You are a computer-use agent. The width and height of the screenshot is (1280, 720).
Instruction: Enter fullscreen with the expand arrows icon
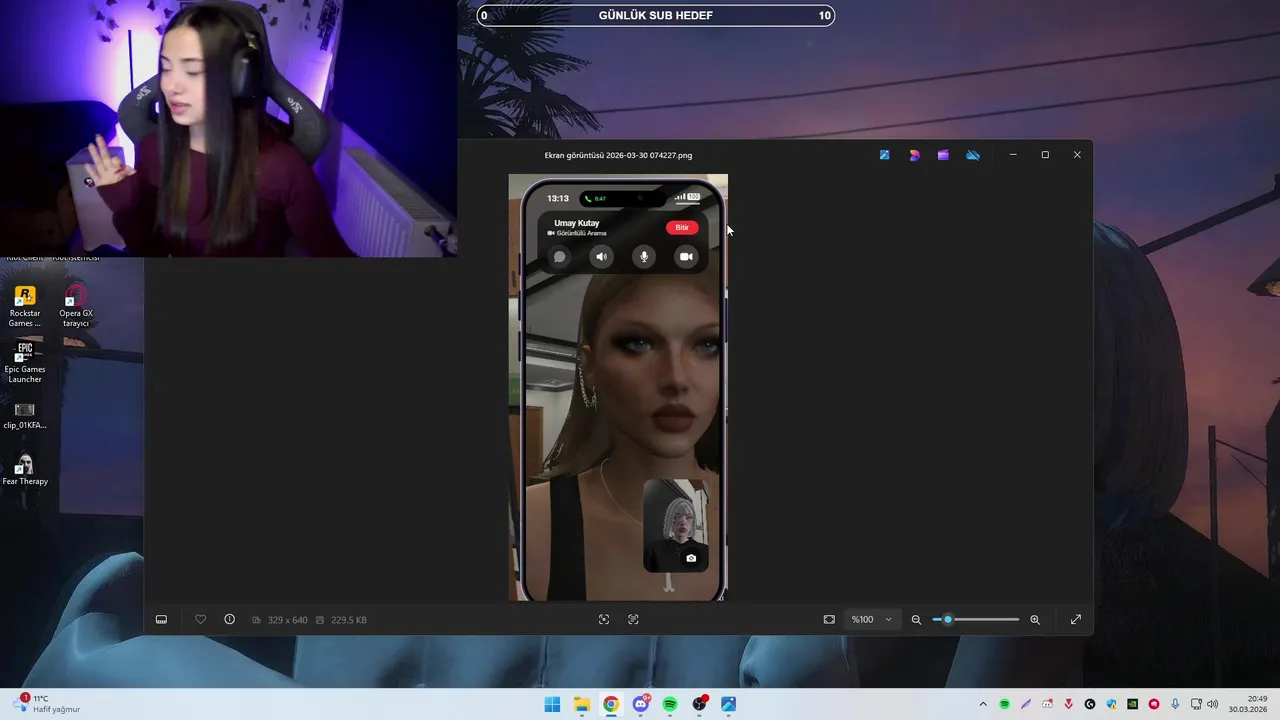pos(1076,620)
